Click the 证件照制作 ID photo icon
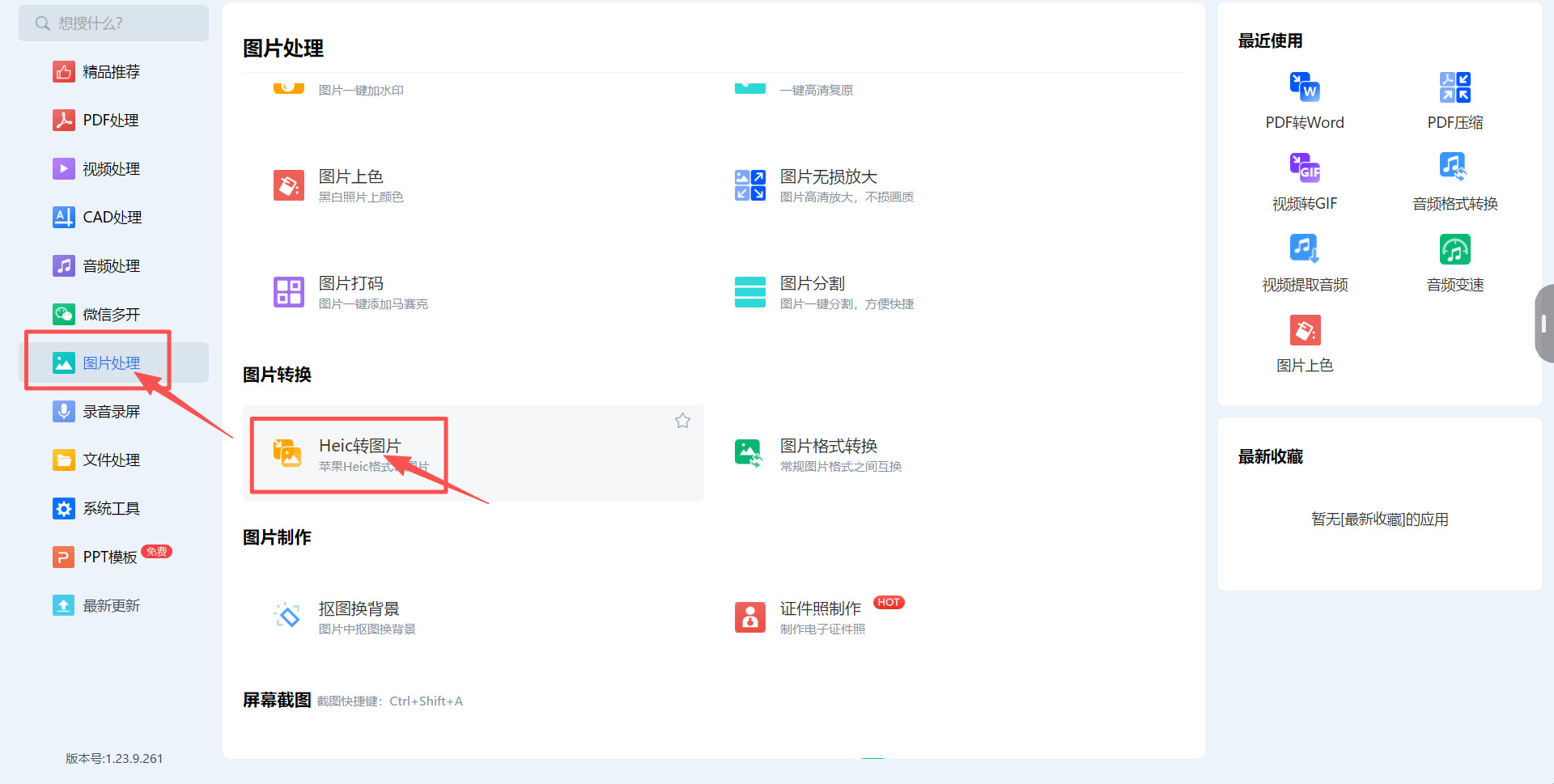 (x=750, y=617)
